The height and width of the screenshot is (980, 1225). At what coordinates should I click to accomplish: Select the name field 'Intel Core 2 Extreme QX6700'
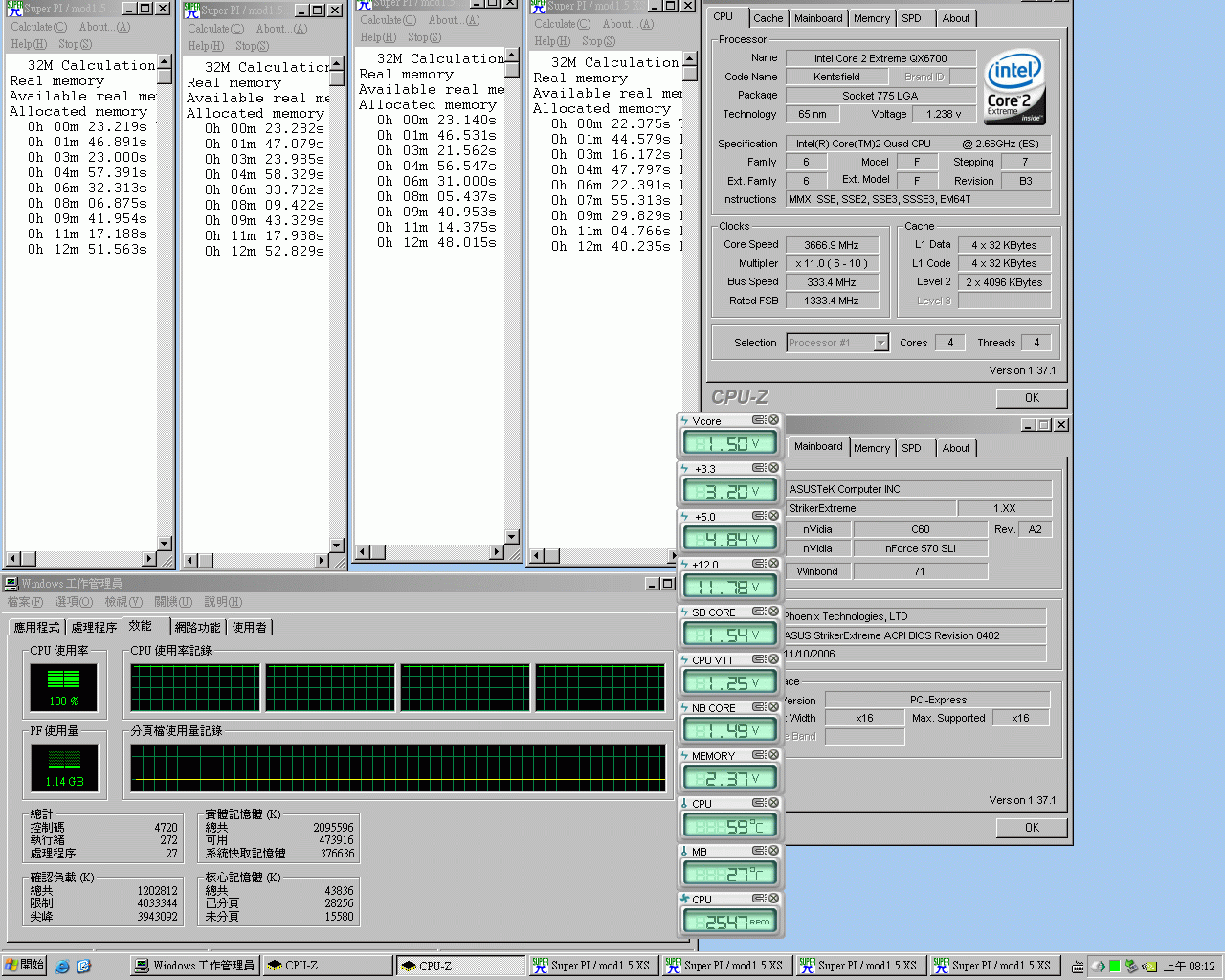[880, 58]
